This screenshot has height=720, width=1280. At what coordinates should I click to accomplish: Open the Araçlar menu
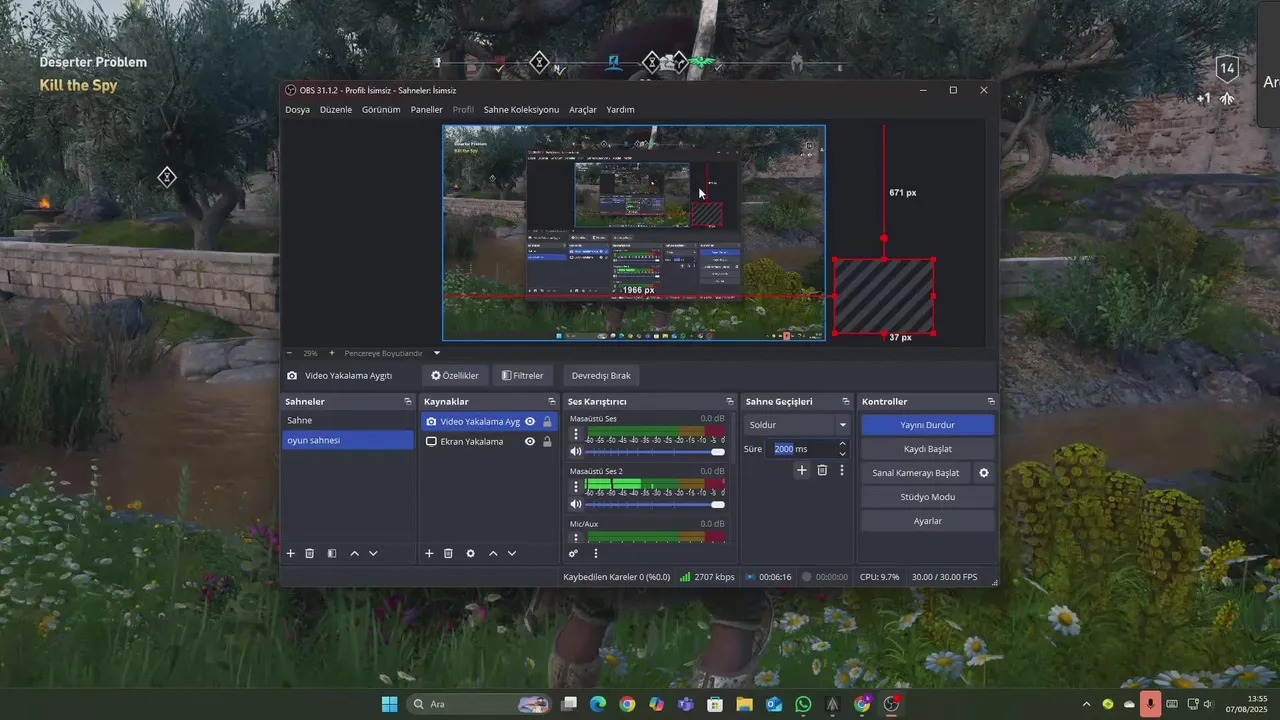583,110
